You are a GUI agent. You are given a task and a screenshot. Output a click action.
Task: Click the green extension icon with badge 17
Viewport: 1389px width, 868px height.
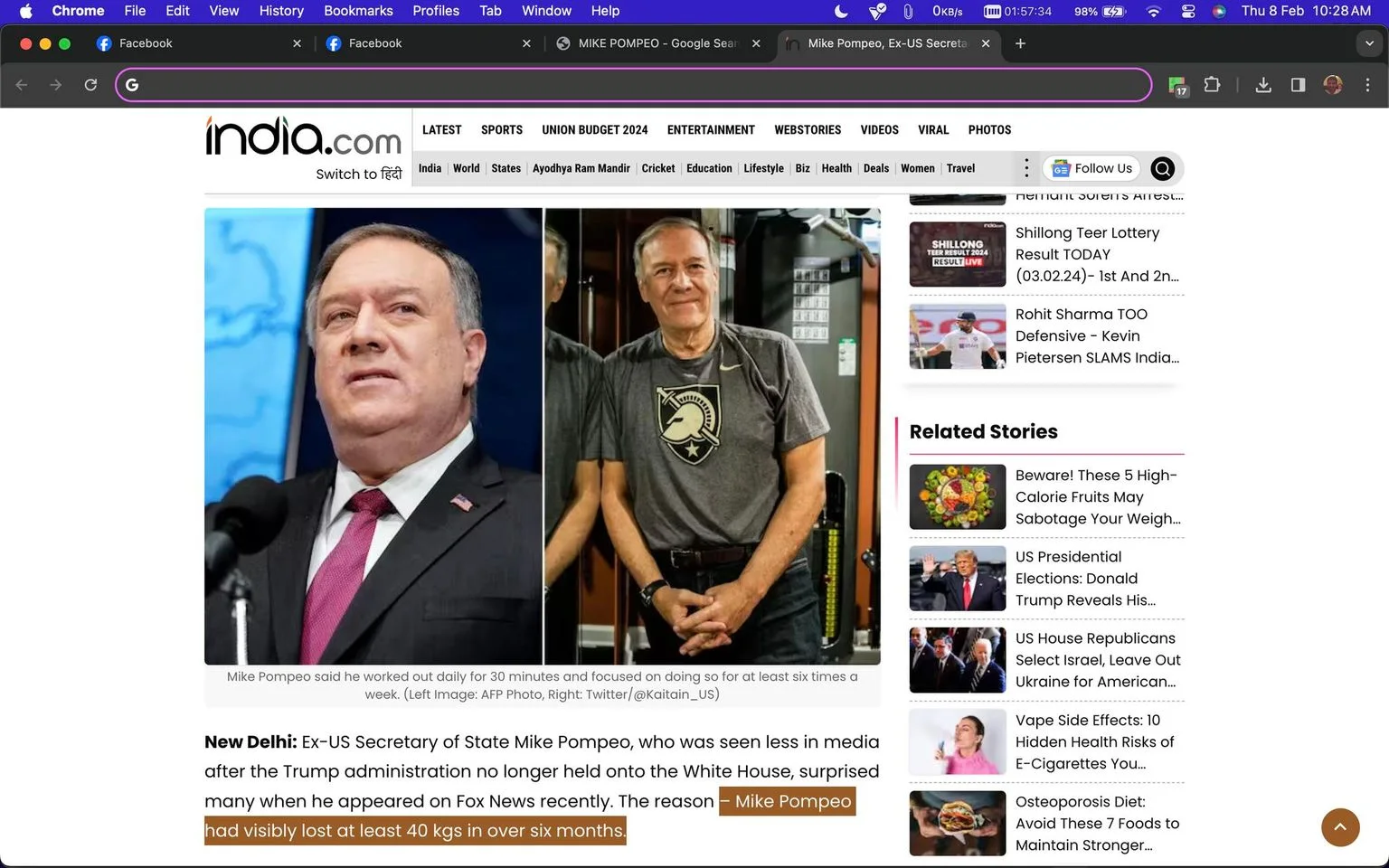point(1177,86)
